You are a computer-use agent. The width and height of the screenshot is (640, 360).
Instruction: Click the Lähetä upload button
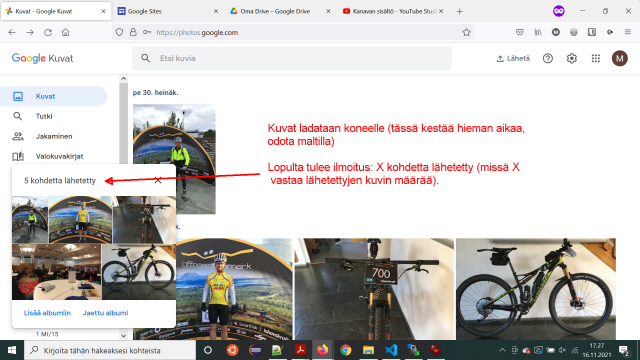[x=513, y=58]
